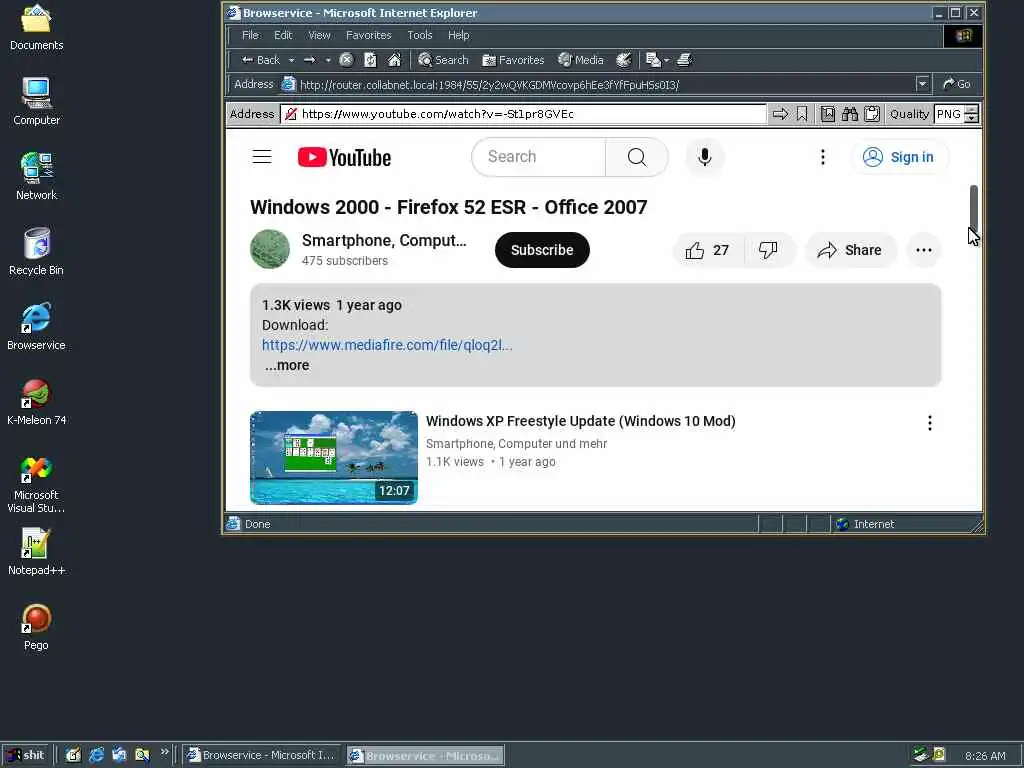1024x768 pixels.
Task: Launch Internet Explorer from the quick launch
Action: point(96,755)
